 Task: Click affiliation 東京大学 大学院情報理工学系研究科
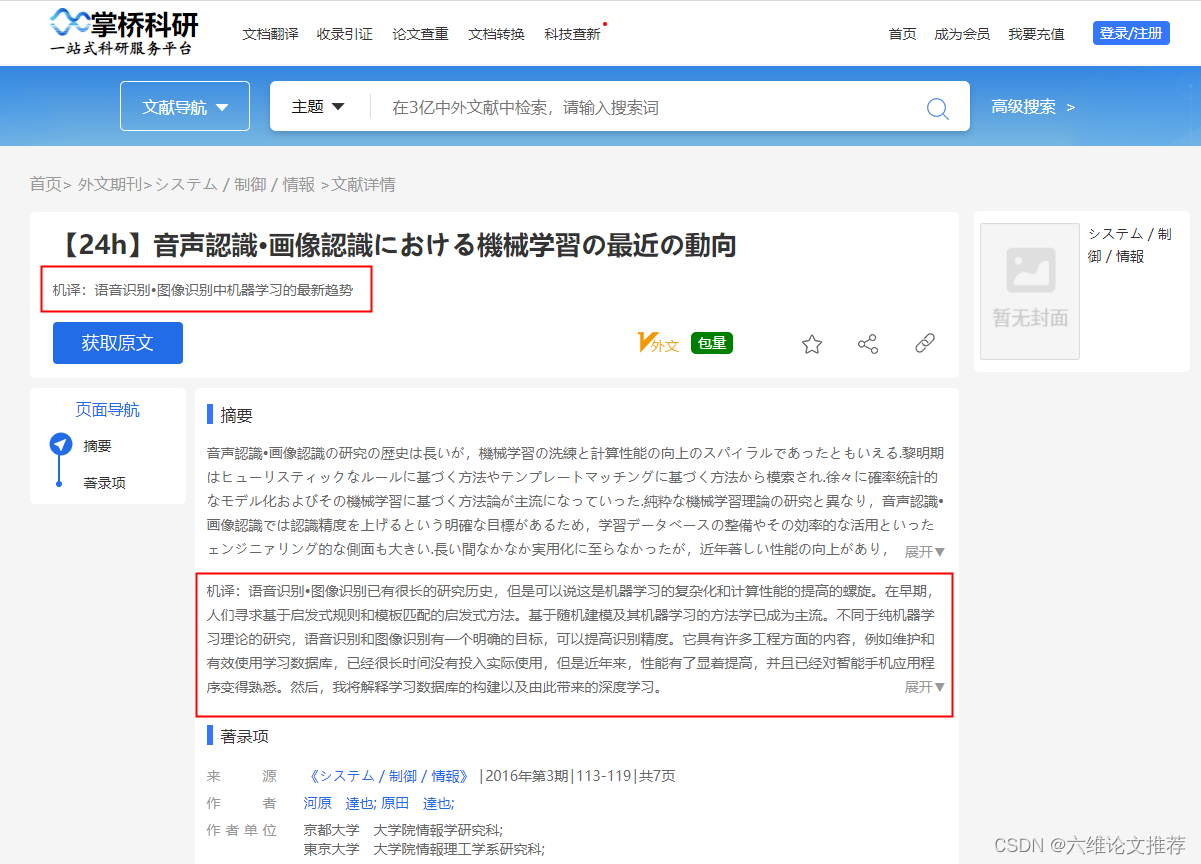(424, 849)
